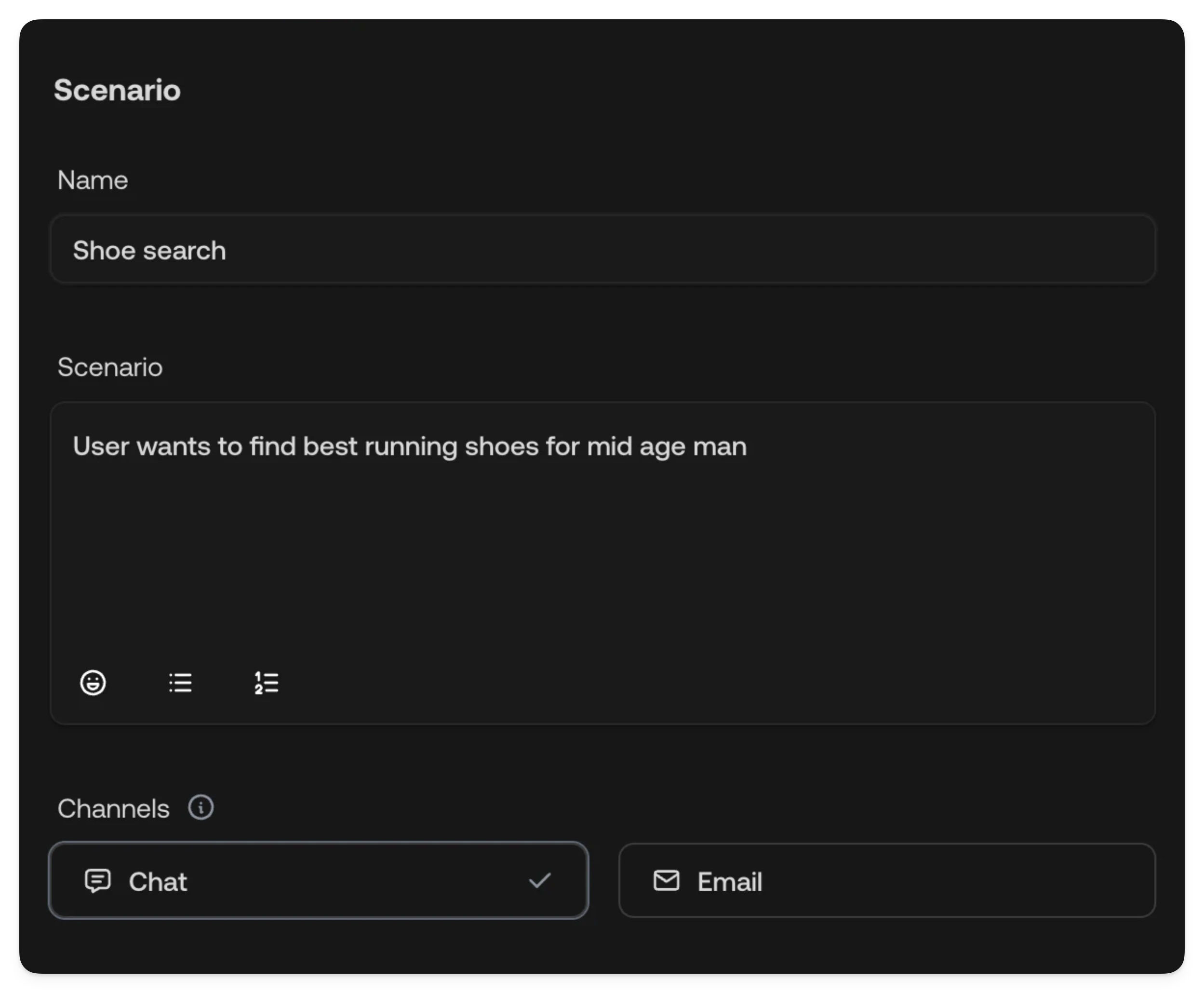
Task: Deselect the Chat channel option
Action: click(343, 881)
